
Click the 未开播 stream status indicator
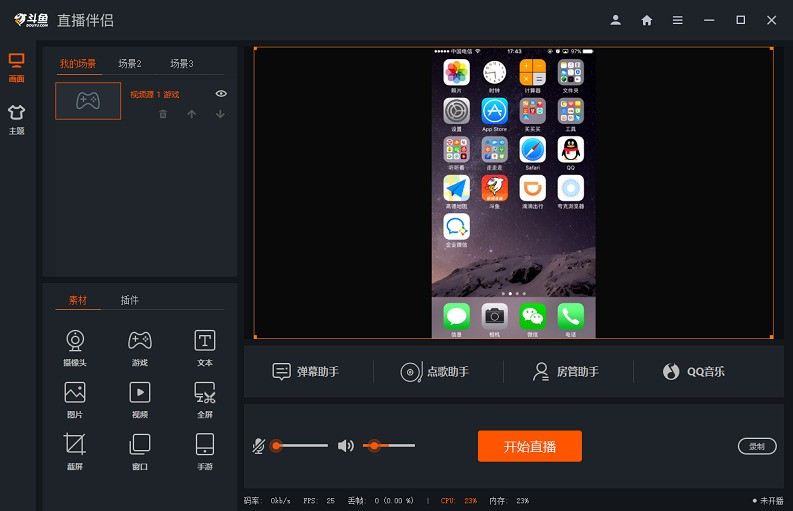[x=768, y=501]
